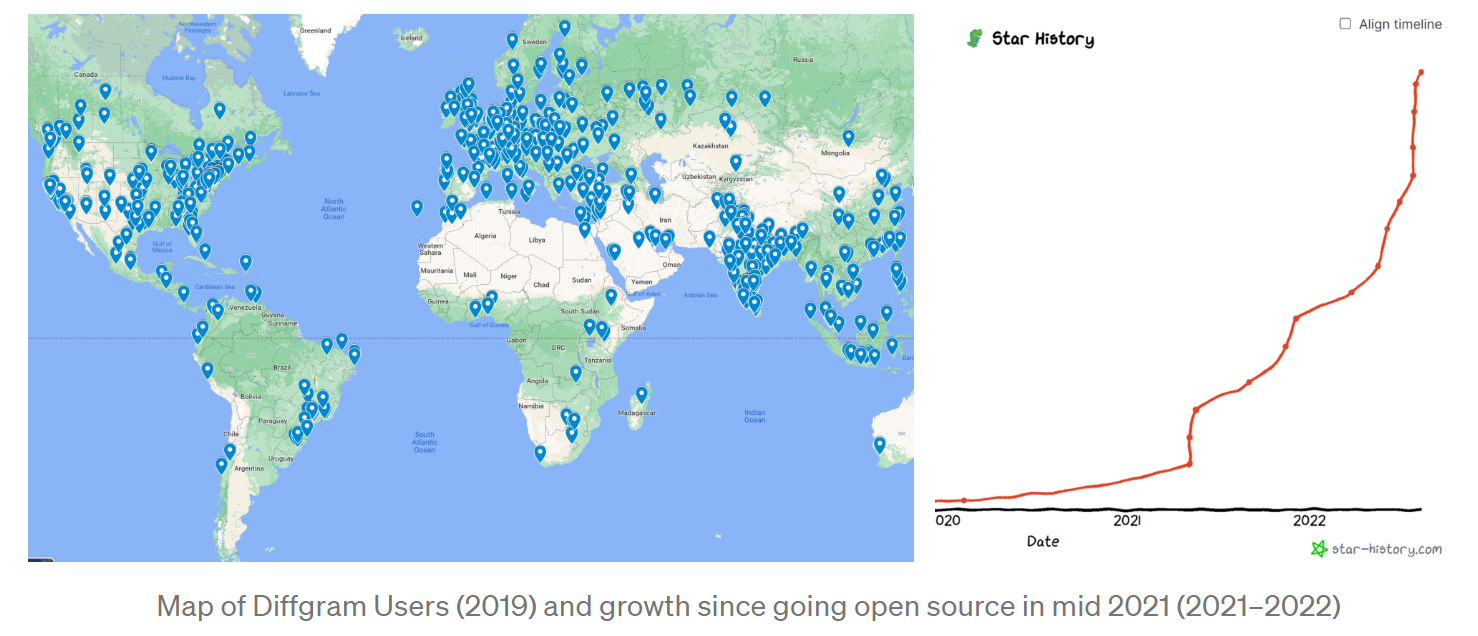1478x636 pixels.
Task: Click the southernmost pin in South America
Action: click(x=222, y=465)
